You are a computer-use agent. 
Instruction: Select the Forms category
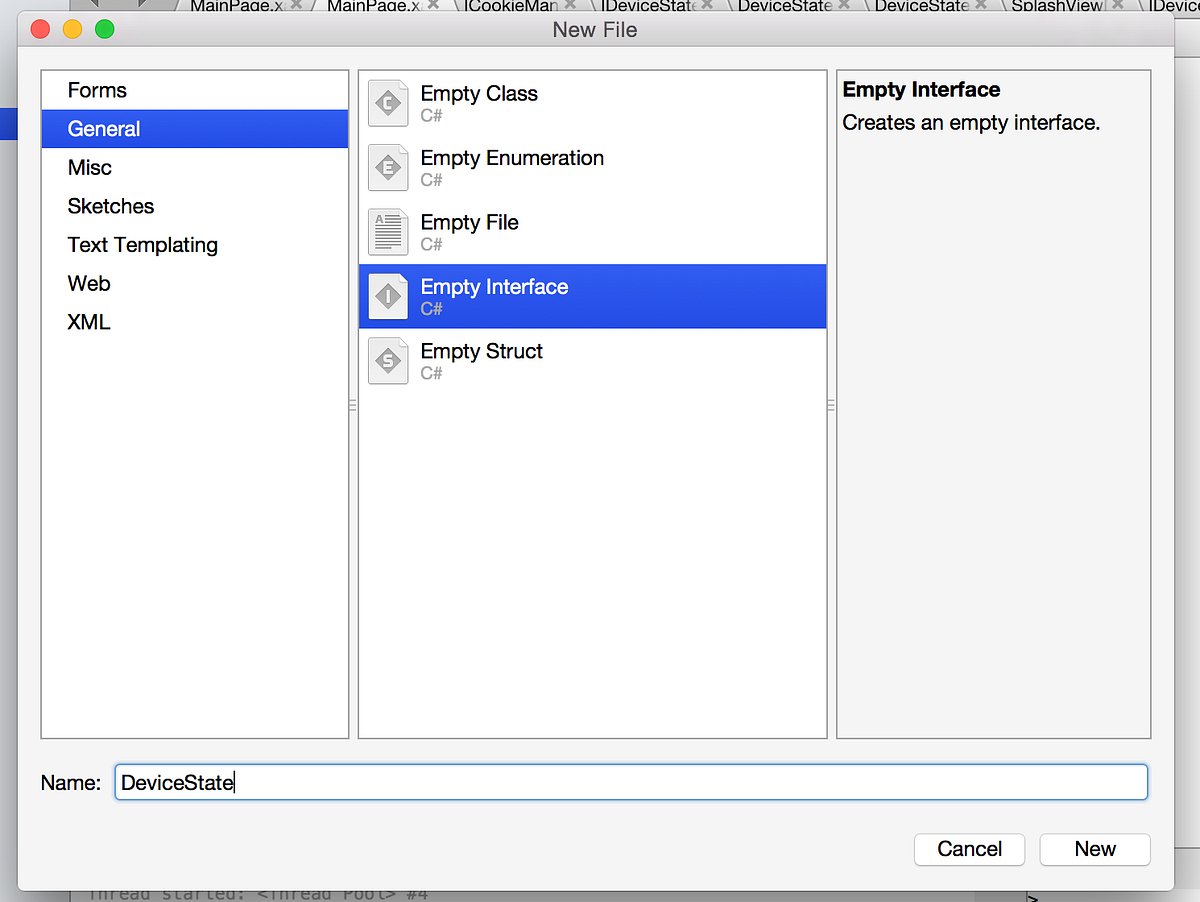tap(97, 90)
